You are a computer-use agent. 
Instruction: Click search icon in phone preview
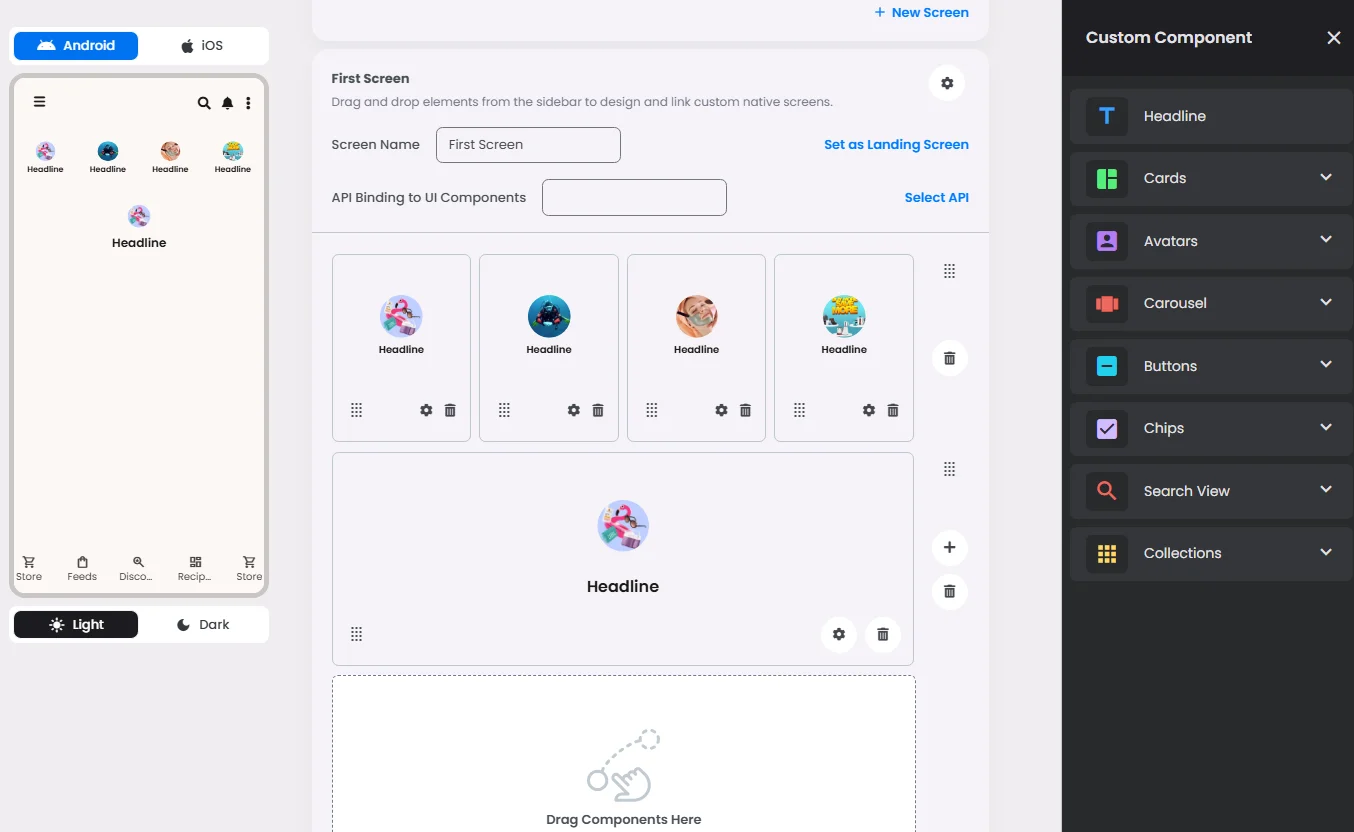(204, 103)
